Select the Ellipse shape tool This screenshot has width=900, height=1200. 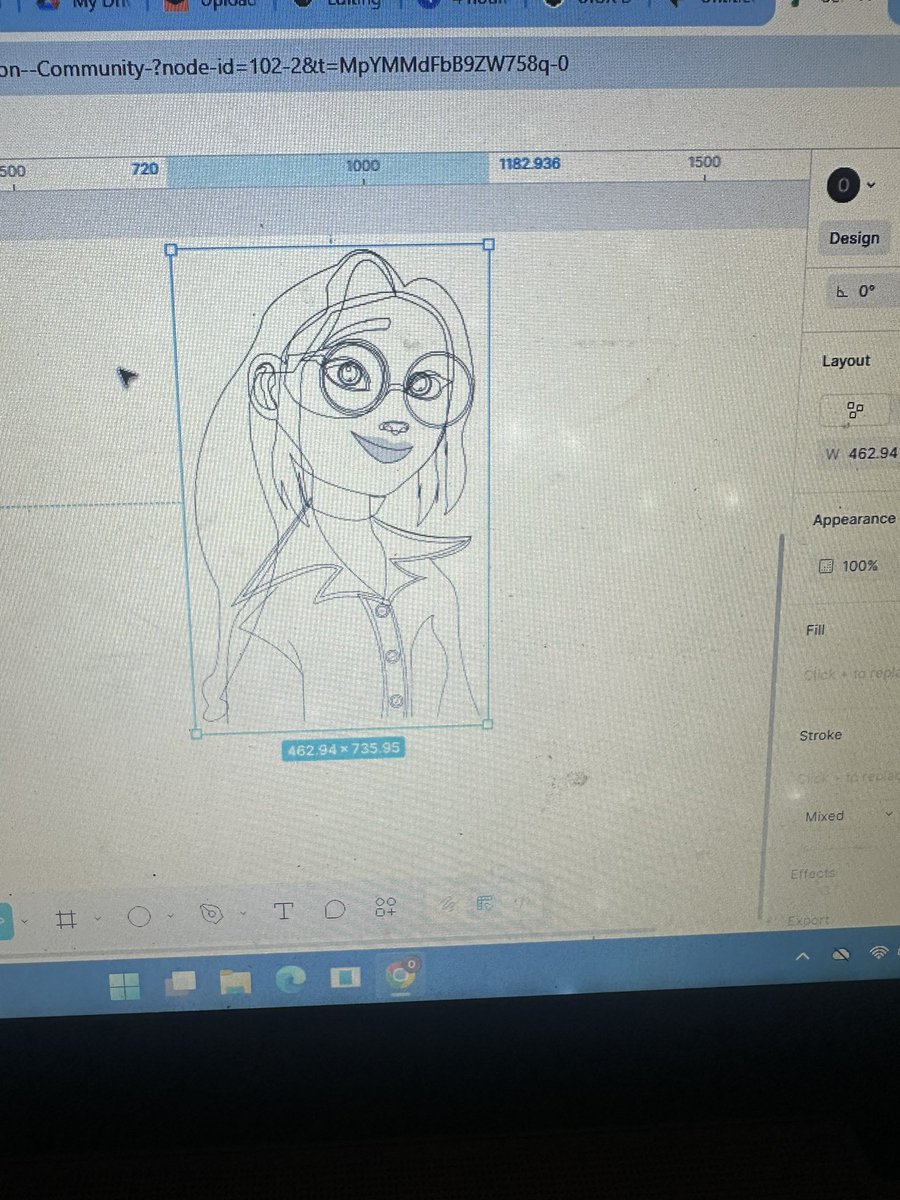coord(140,916)
